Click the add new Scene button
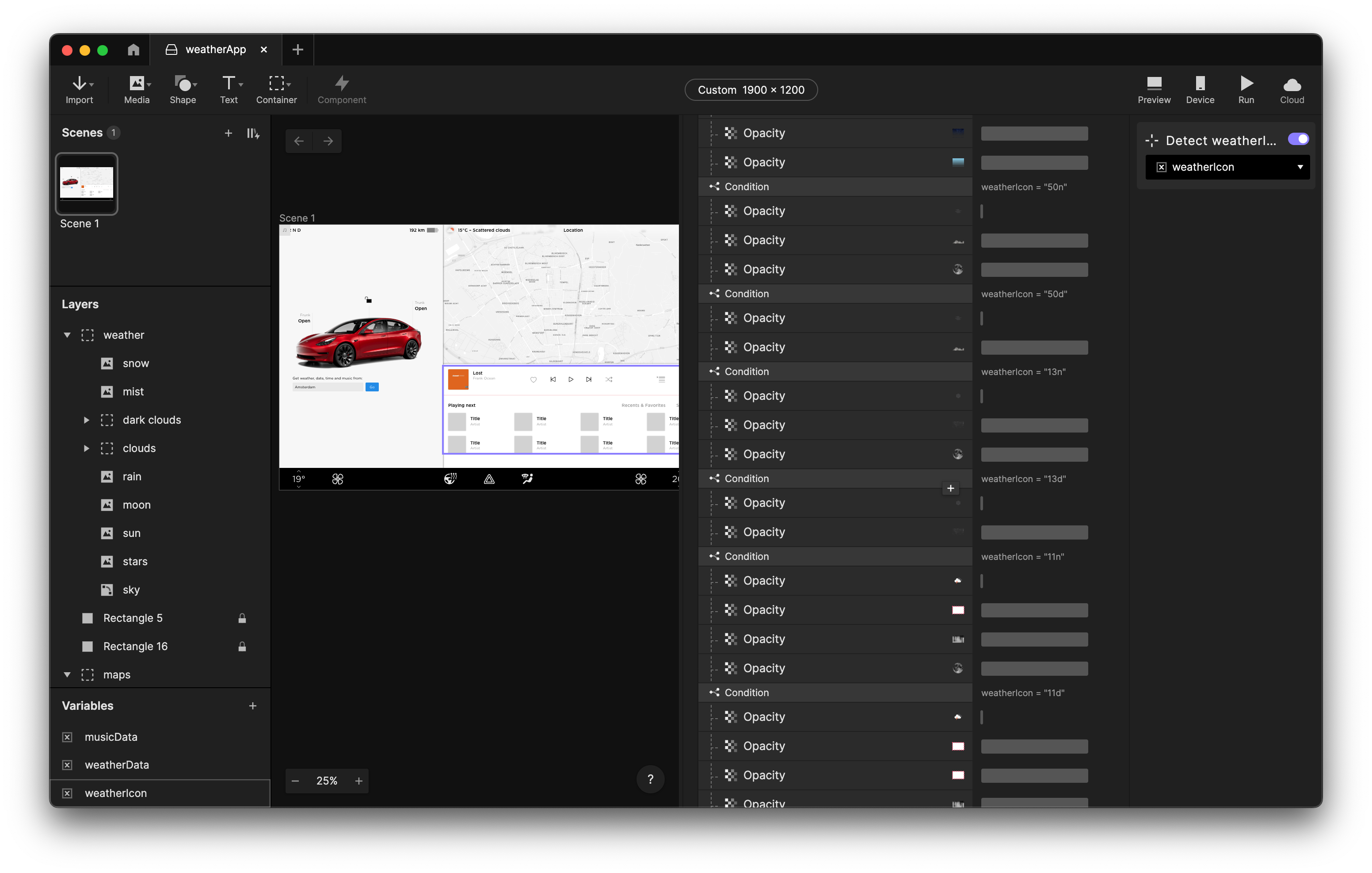Screen dimensions: 1372x873 [228, 132]
